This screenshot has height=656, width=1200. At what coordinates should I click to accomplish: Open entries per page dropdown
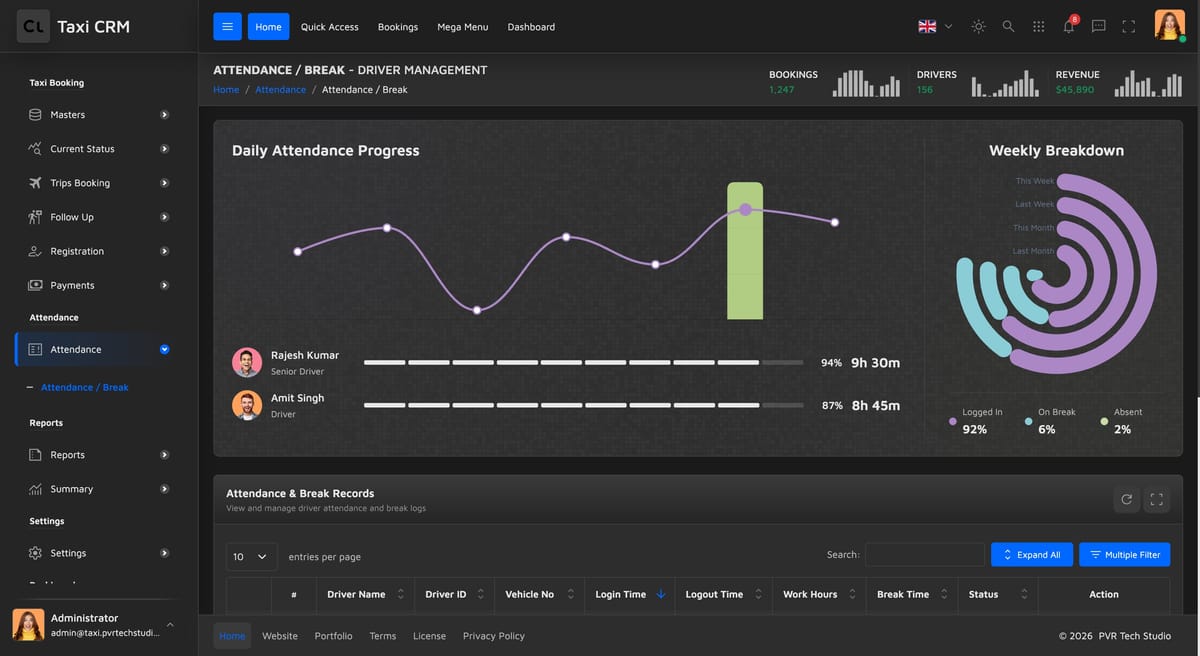pos(252,556)
